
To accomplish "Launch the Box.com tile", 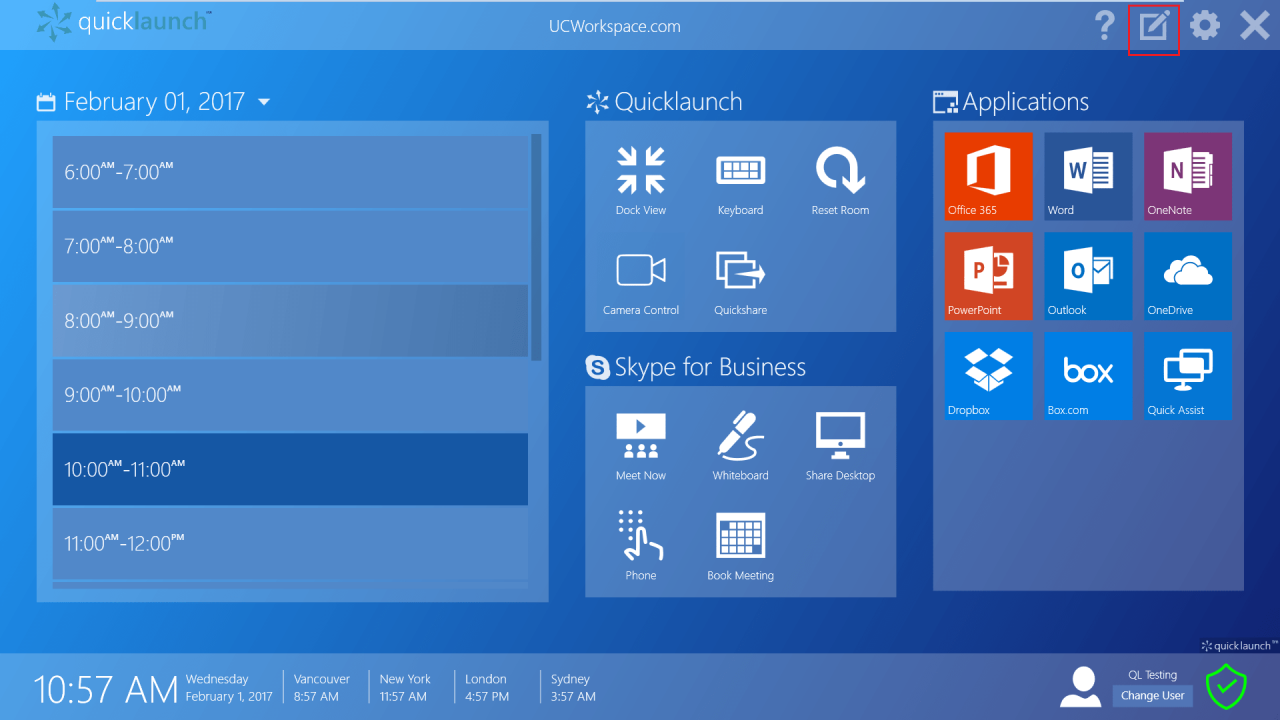I will (x=1088, y=376).
